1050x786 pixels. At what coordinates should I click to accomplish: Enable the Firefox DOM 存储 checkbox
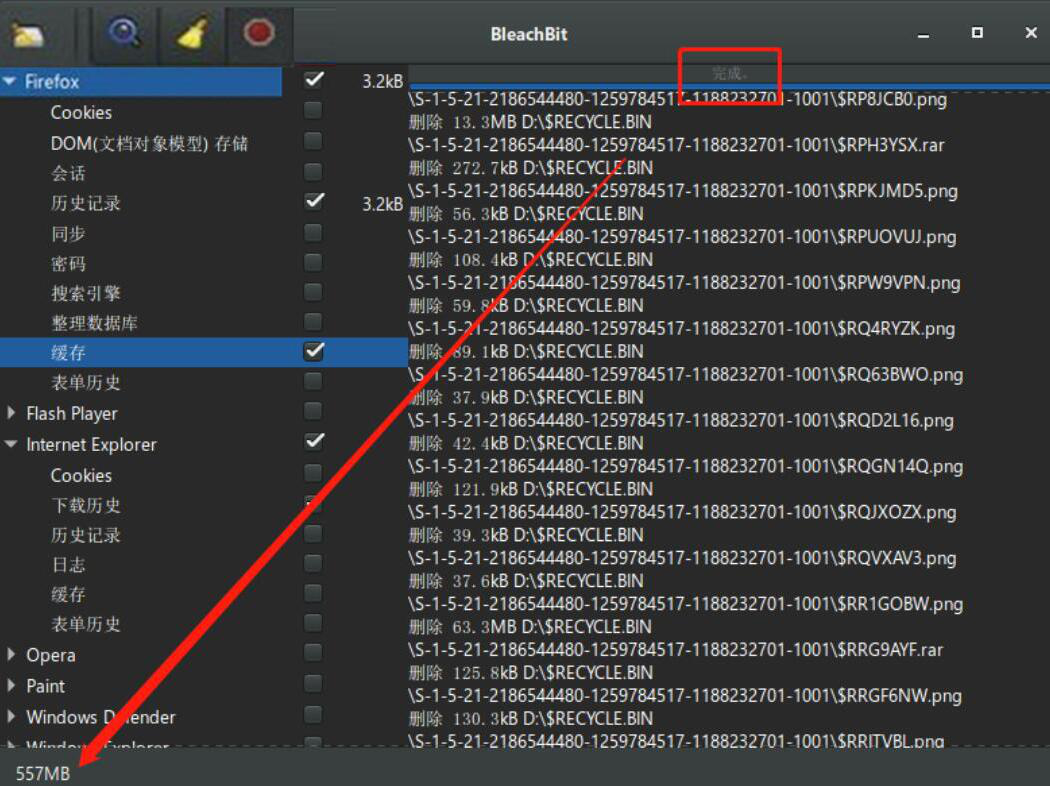point(313,141)
